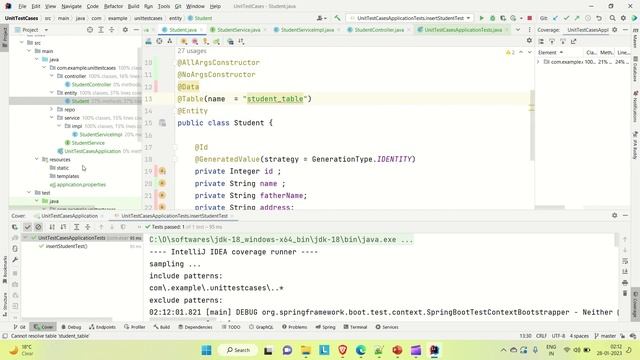Select opened file target icon in Project panel
The height and width of the screenshot is (360, 640).
pos(90,30)
